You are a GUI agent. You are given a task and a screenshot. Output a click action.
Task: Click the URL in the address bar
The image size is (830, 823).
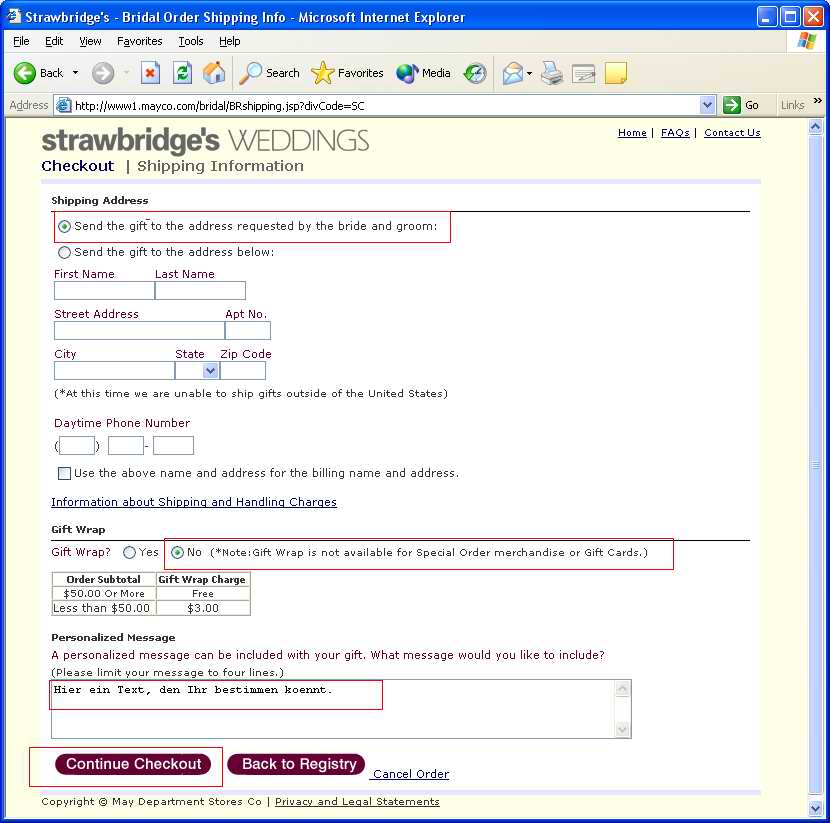pyautogui.click(x=219, y=106)
